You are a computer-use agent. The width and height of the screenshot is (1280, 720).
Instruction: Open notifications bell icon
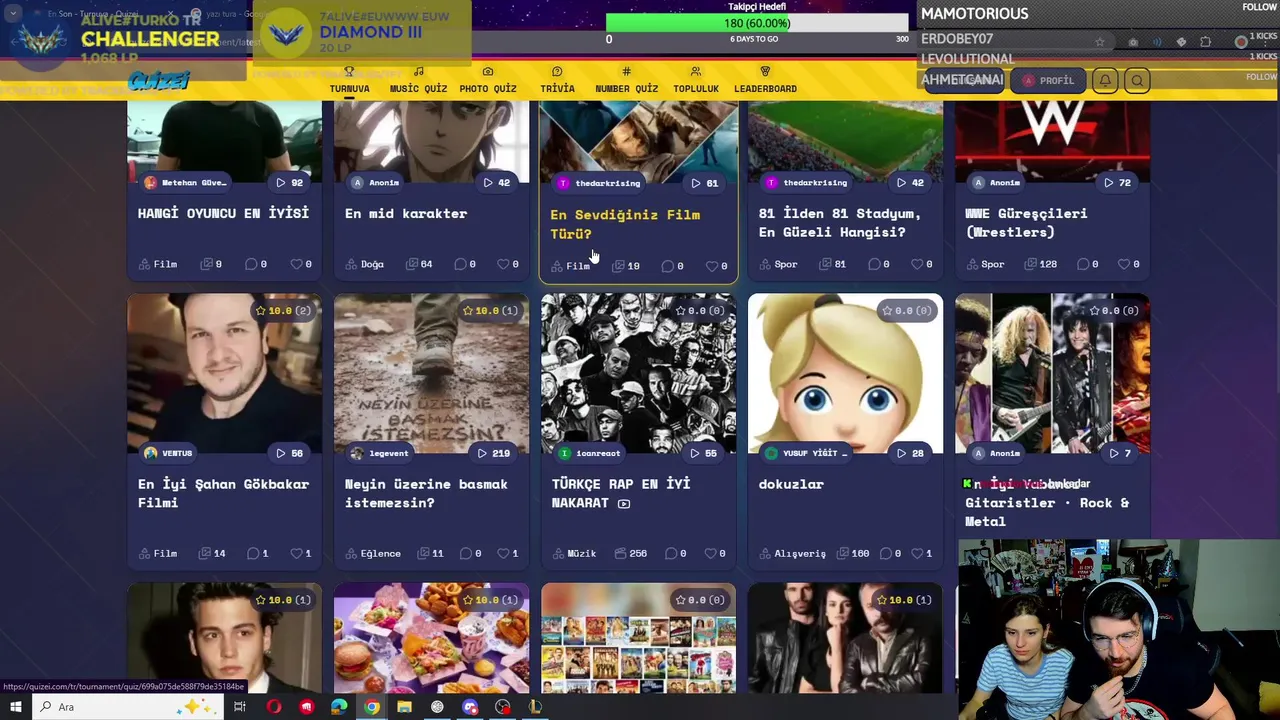(x=1105, y=80)
